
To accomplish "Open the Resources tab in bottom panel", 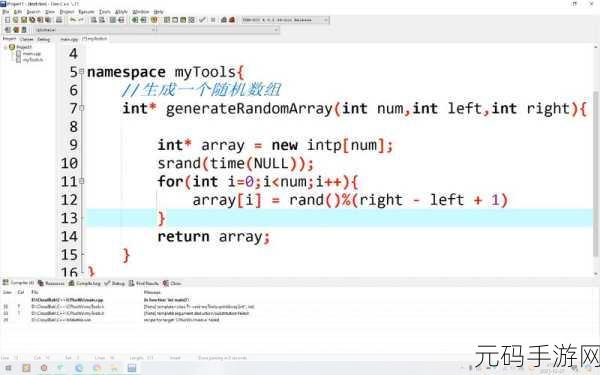I will pyautogui.click(x=51, y=283).
